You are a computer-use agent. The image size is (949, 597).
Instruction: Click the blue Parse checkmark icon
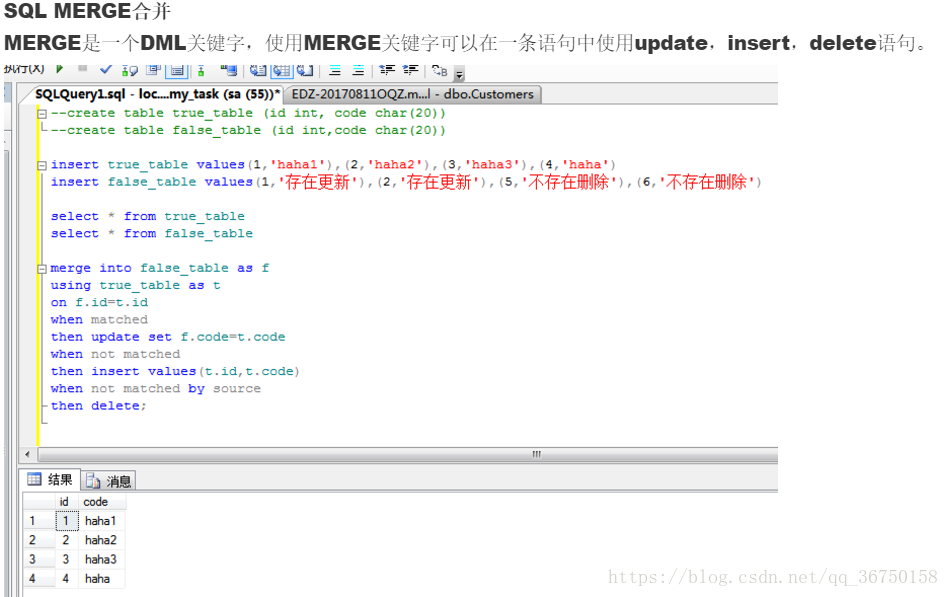click(106, 69)
